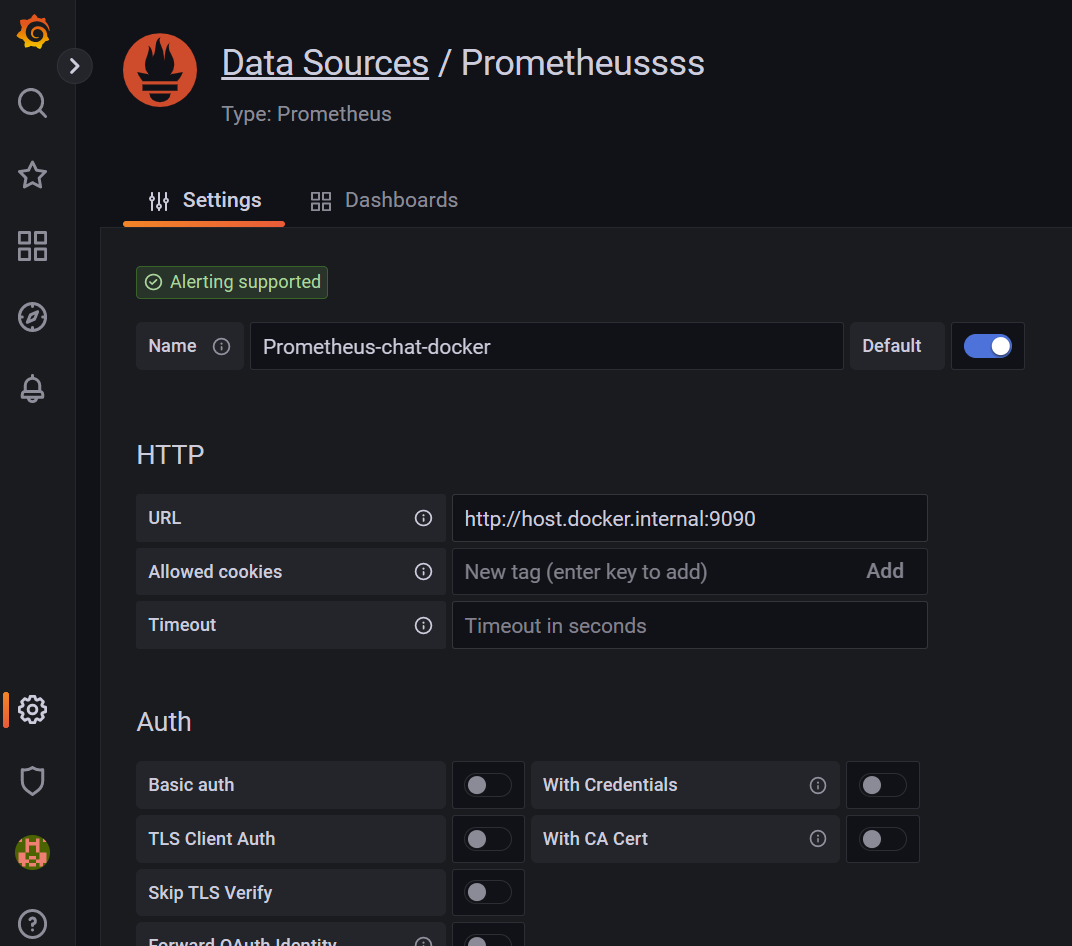
Task: Open Explore compass icon
Action: pyautogui.click(x=32, y=317)
